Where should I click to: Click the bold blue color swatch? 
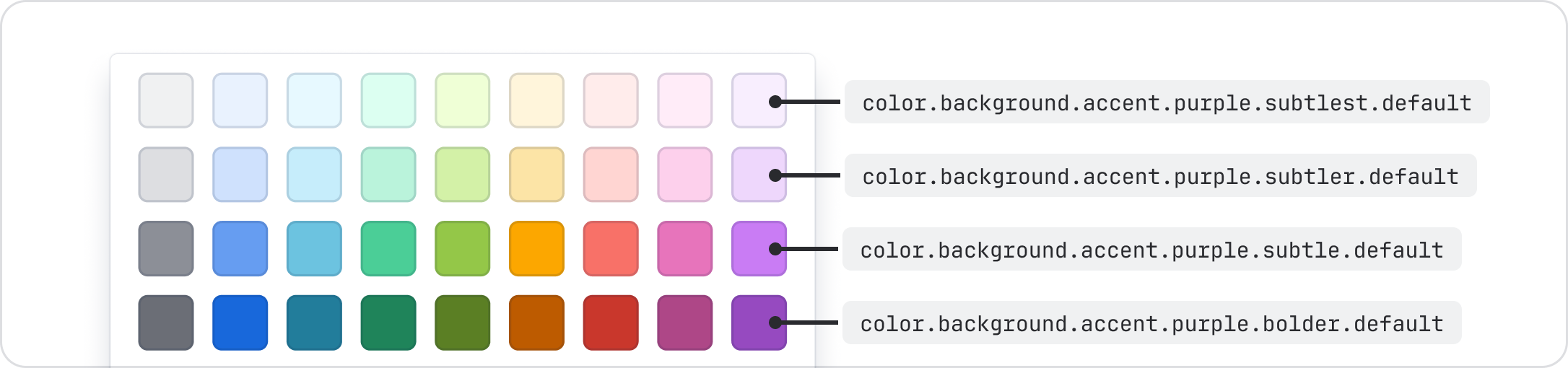(240, 323)
